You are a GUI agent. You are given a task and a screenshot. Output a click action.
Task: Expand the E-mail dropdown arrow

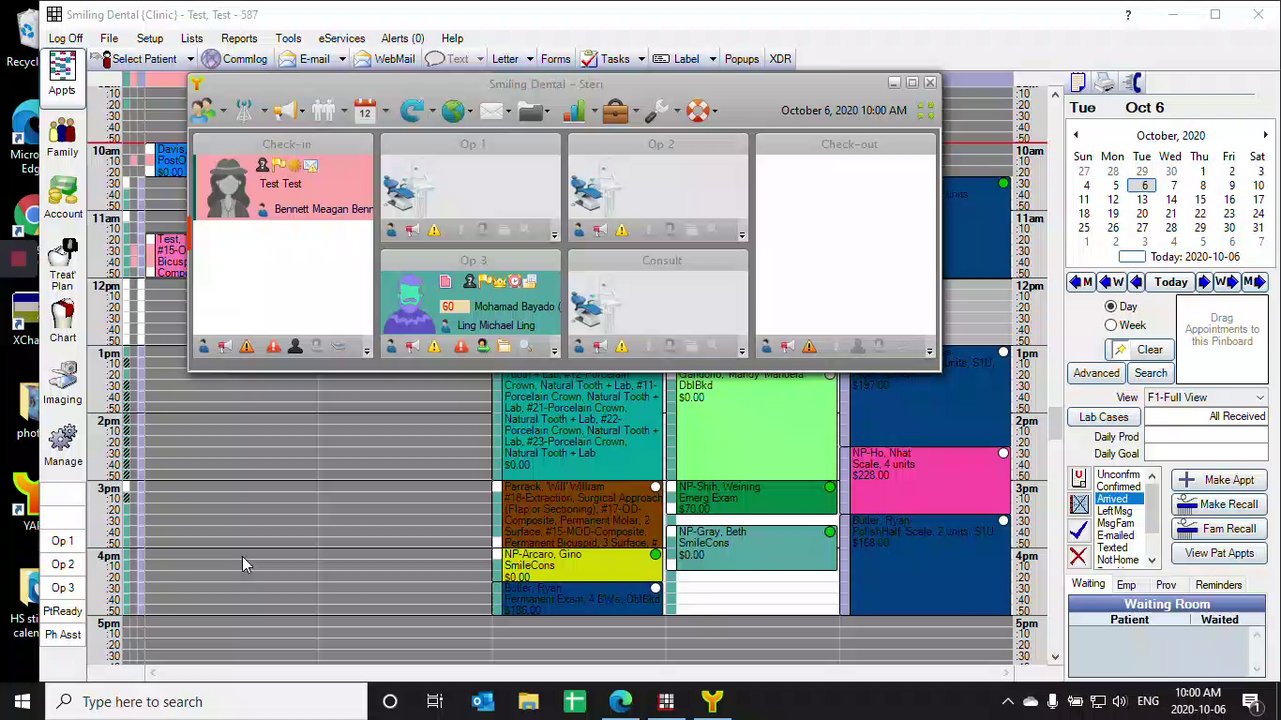(342, 59)
